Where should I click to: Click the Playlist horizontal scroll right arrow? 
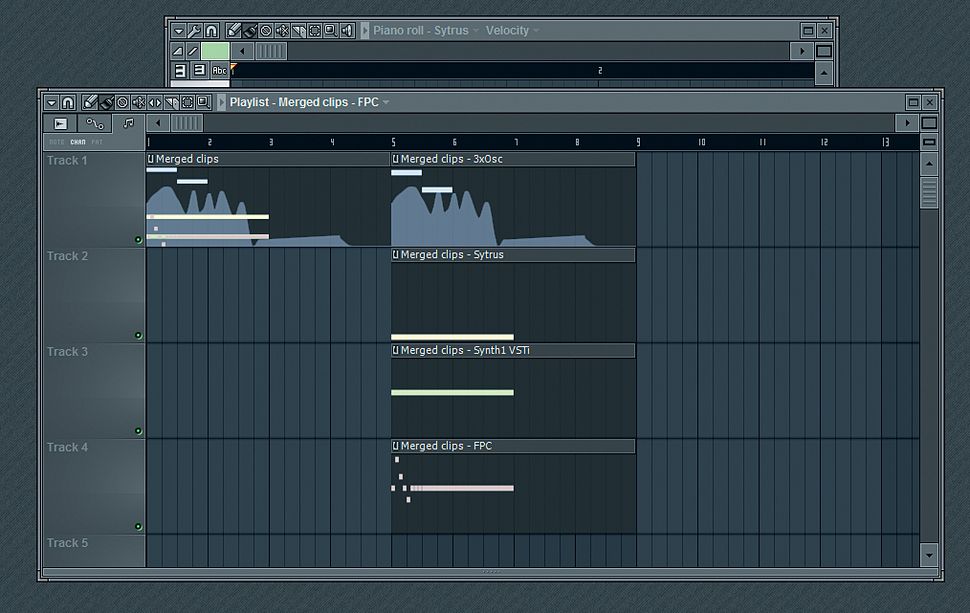907,123
